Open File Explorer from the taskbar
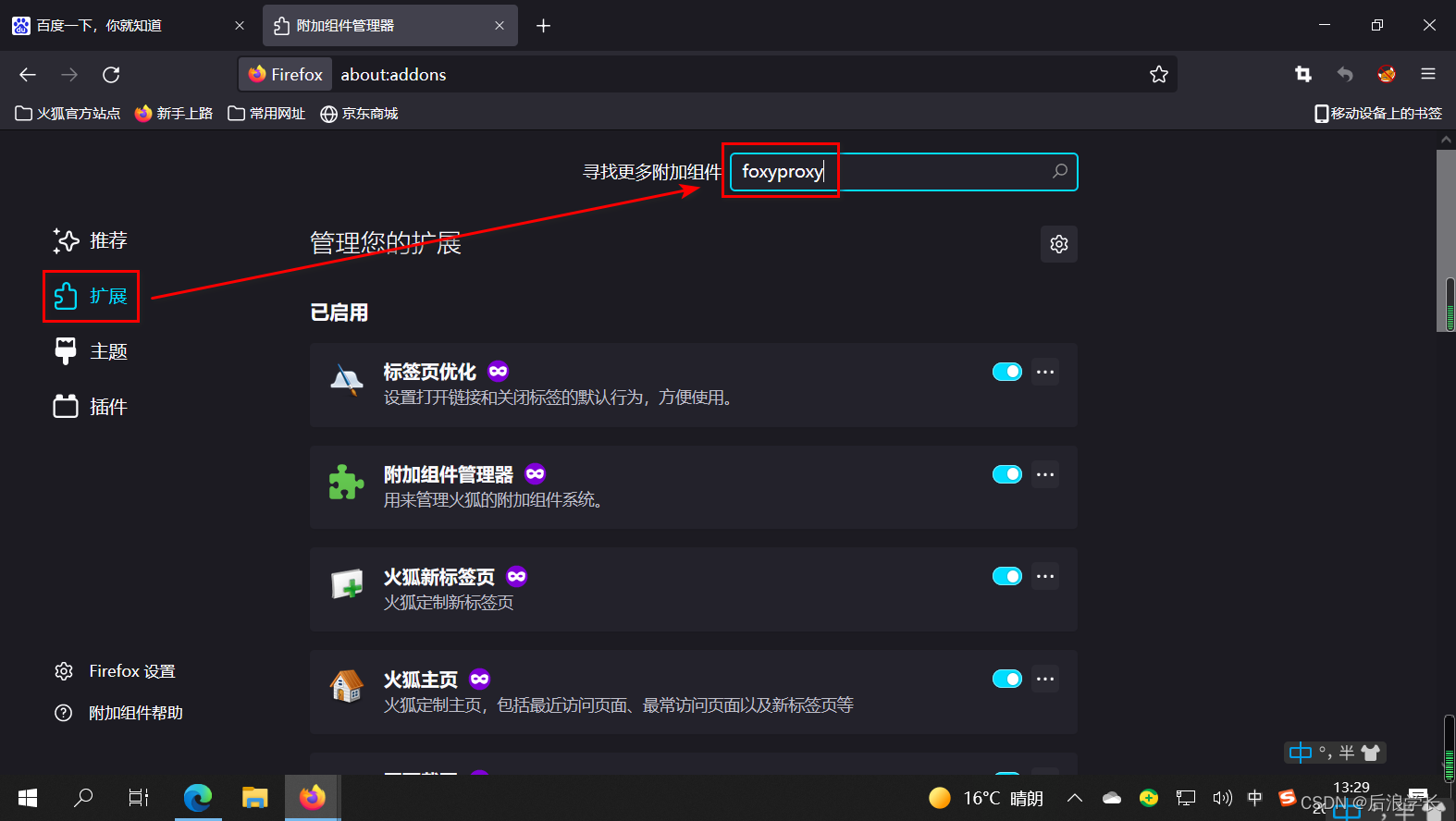Viewport: 1456px width, 821px height. tap(255, 797)
